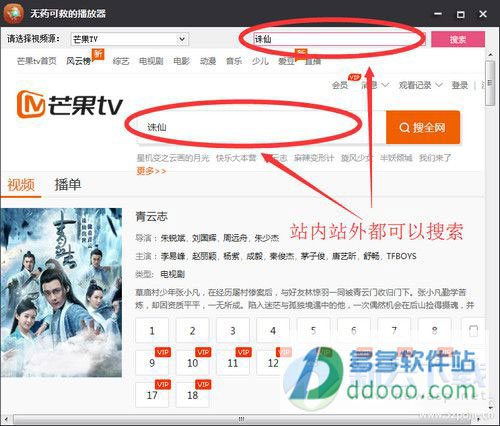Play episode 6

(x=354, y=330)
